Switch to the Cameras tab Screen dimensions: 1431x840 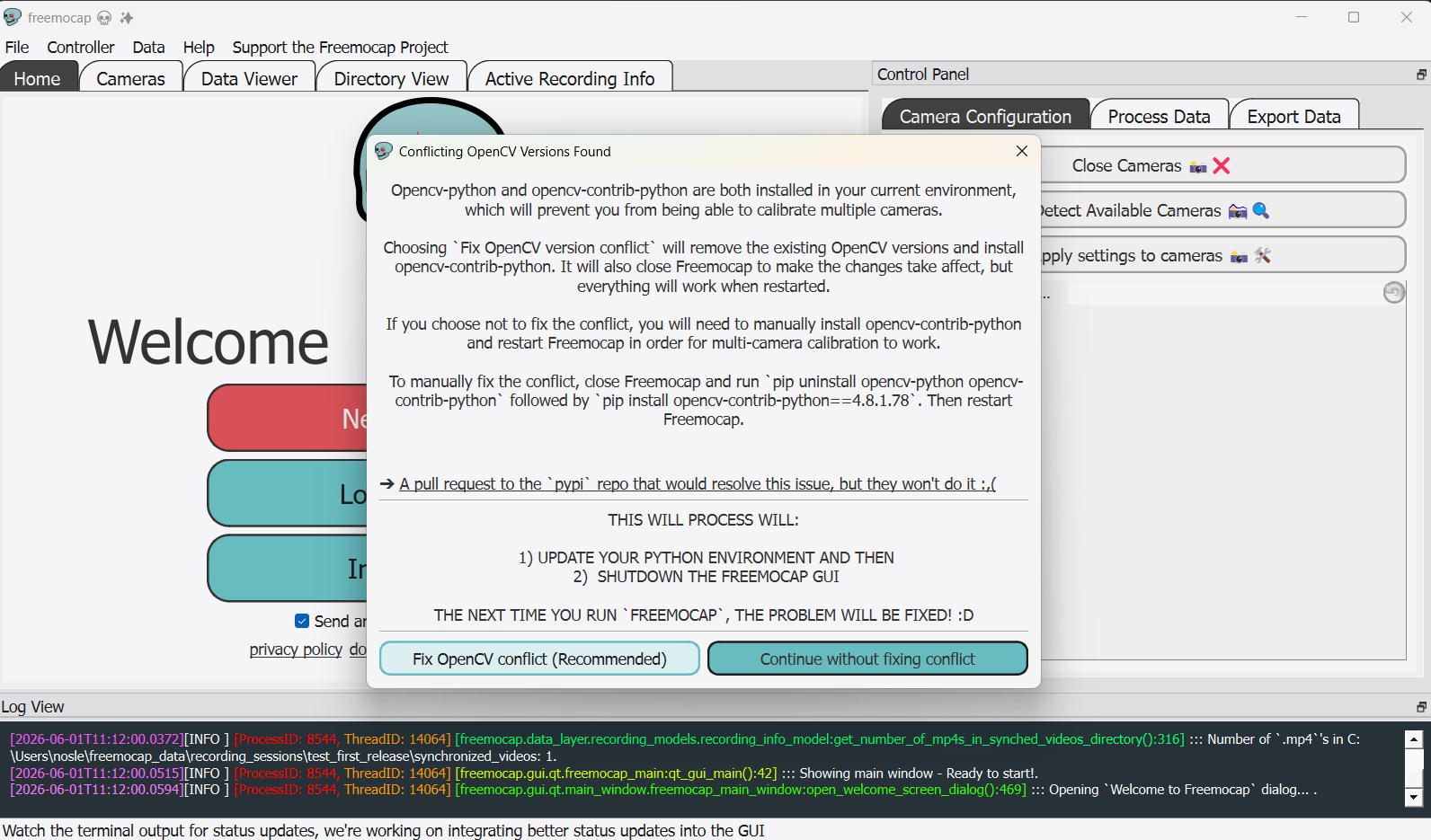point(131,78)
